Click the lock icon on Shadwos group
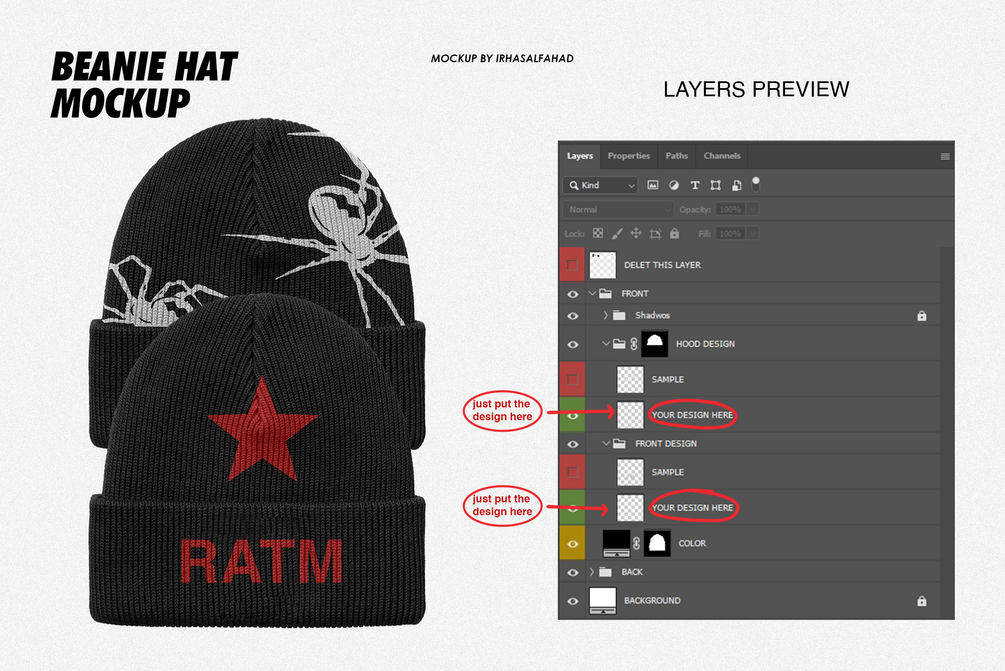The width and height of the screenshot is (1005, 671). 922,315
